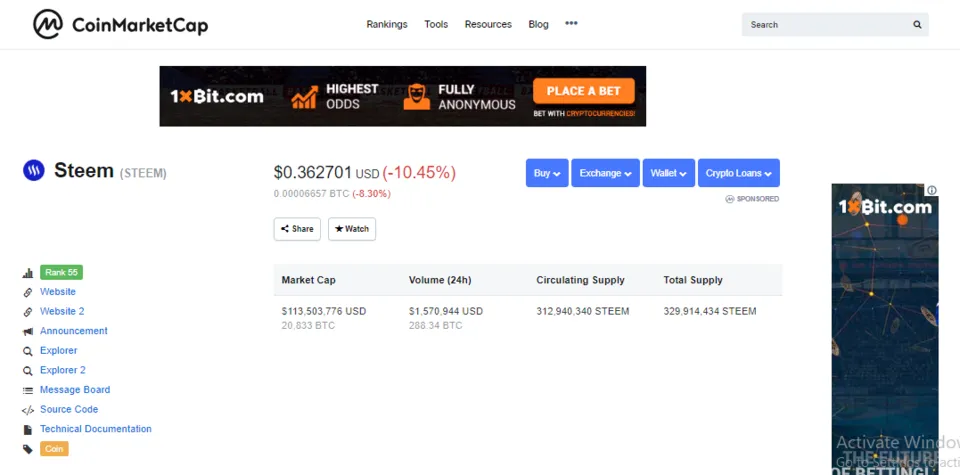Viewport: 960px width, 475px height.
Task: Click the tag icon beside Coin
Action: [28, 449]
